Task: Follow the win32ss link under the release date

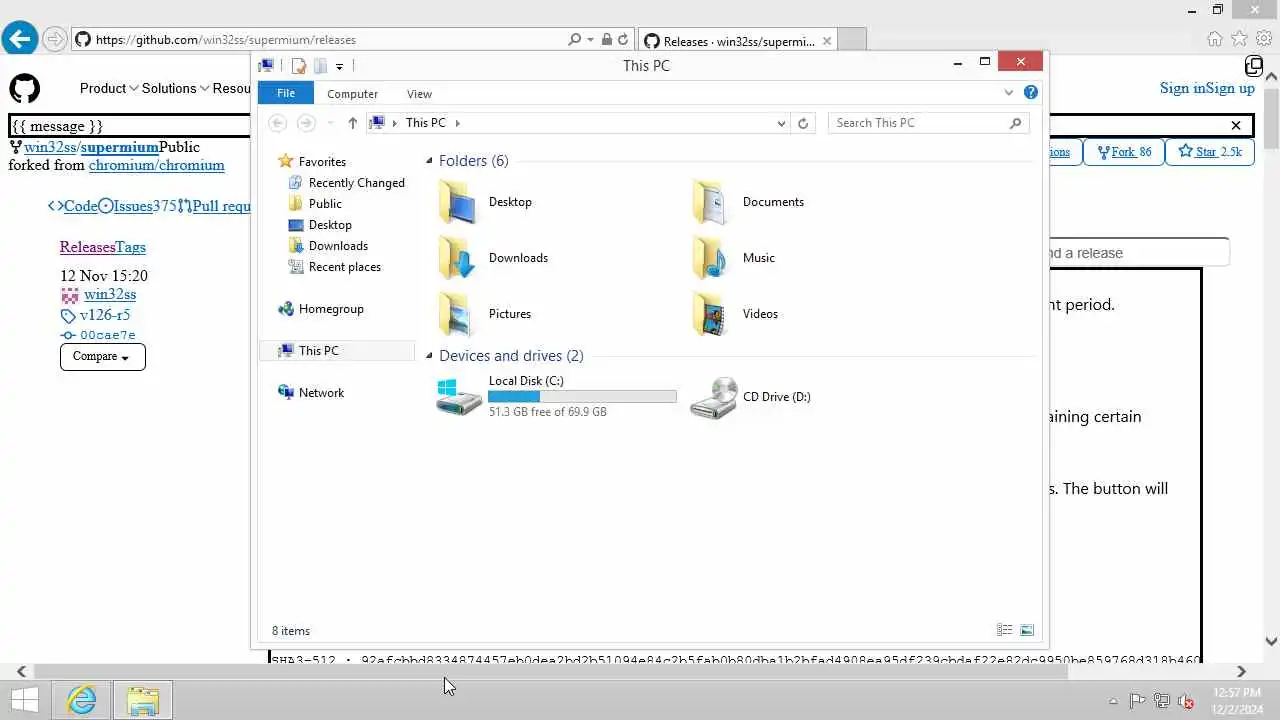Action: [110, 295]
